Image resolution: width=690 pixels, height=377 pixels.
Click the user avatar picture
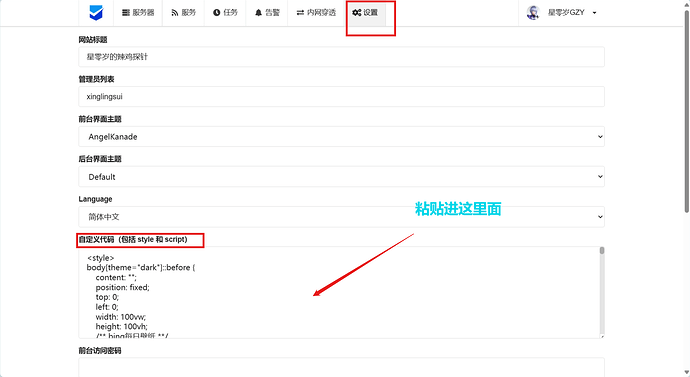tap(533, 13)
